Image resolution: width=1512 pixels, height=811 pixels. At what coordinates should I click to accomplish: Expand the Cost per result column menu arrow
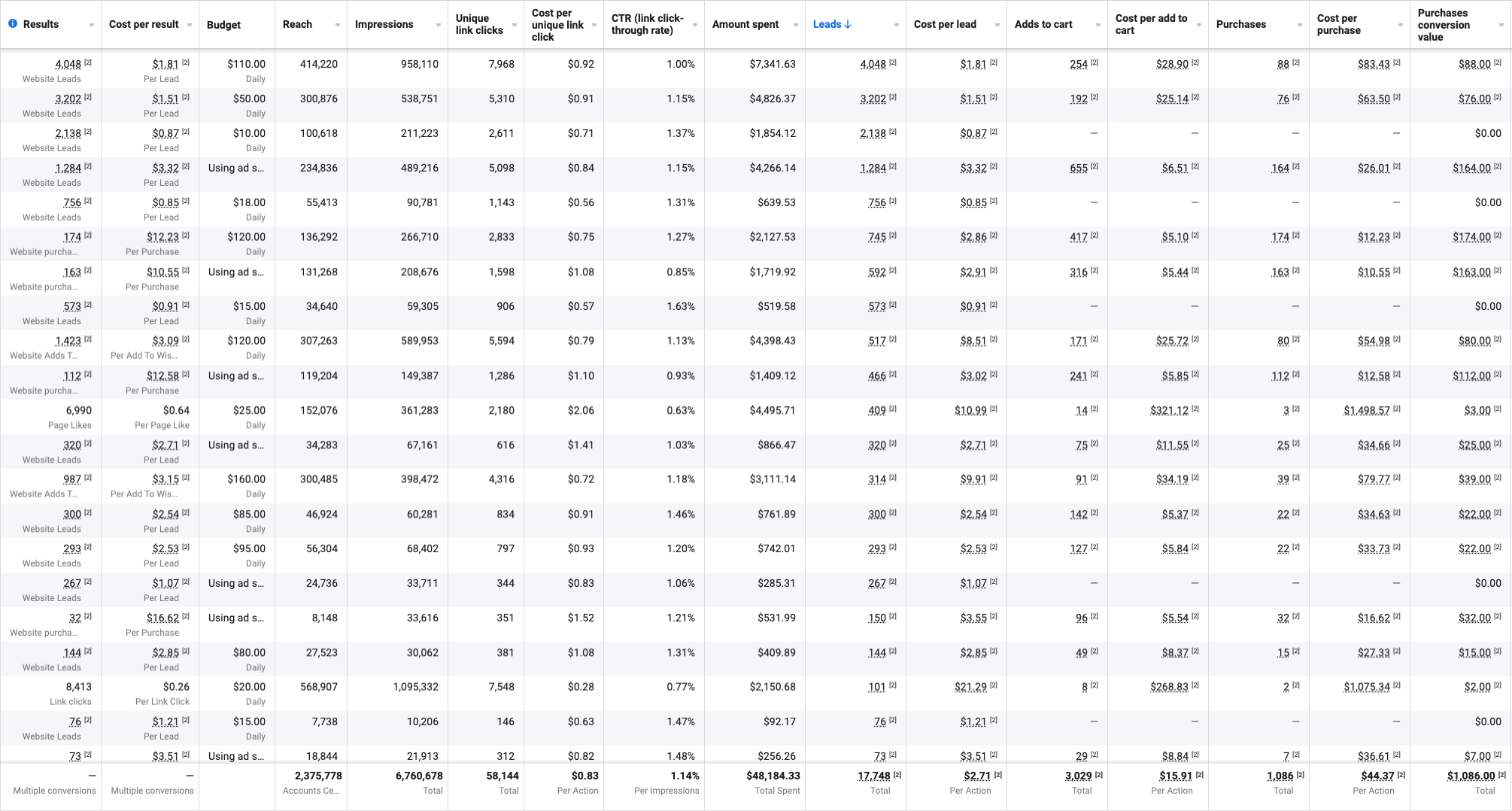[x=190, y=25]
